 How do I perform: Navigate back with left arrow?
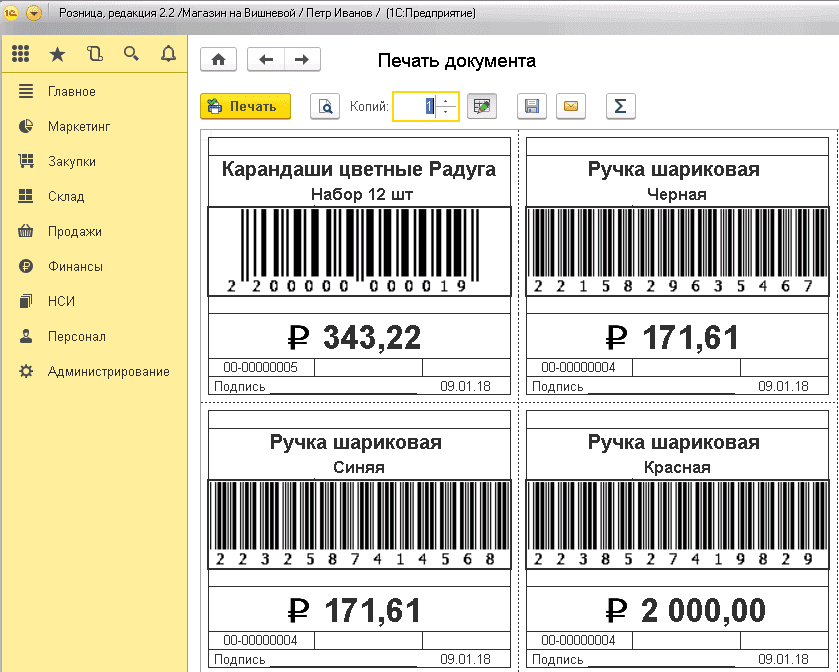266,60
